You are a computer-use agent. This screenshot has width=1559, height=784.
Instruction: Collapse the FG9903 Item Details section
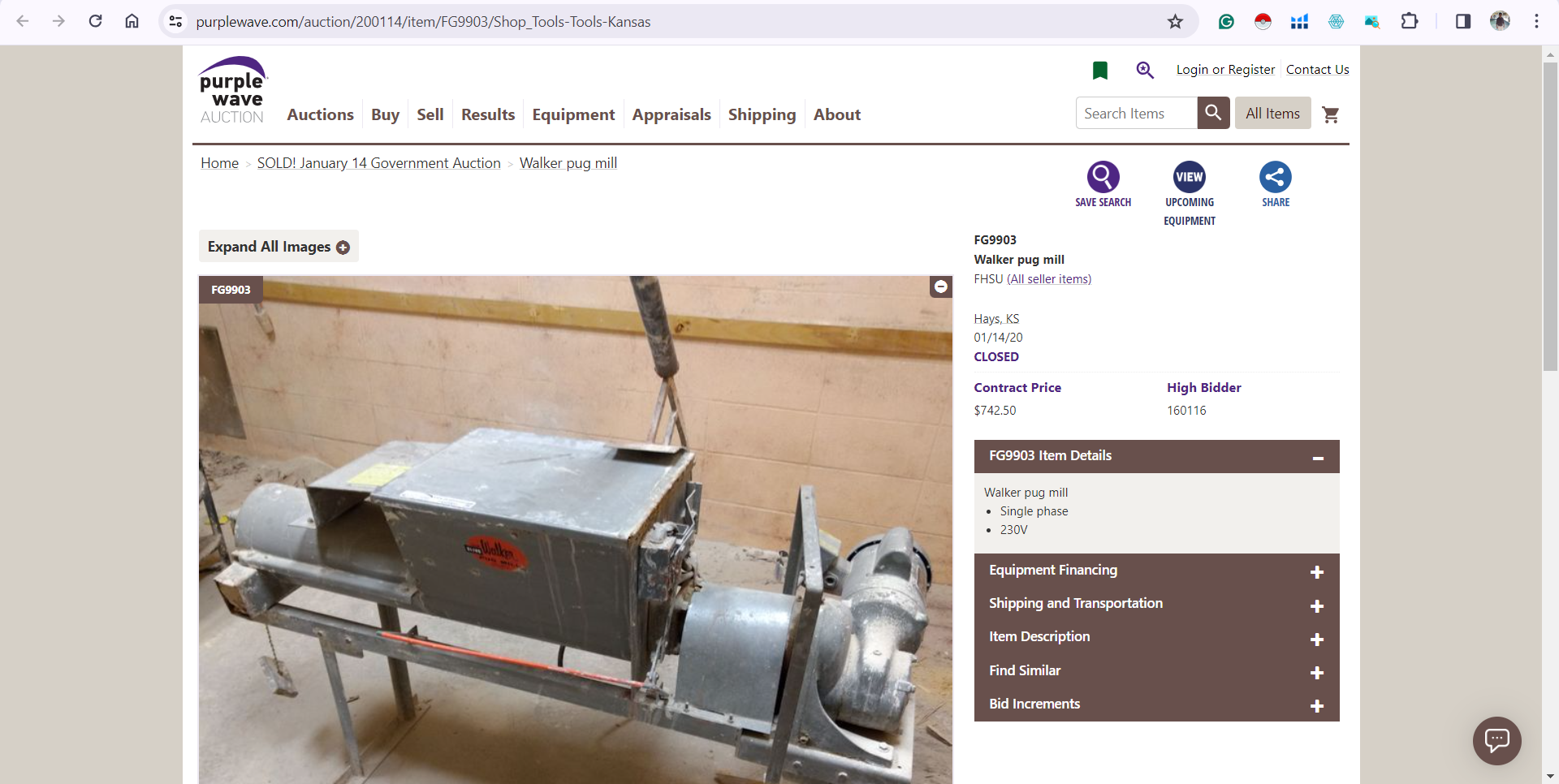pyautogui.click(x=1156, y=456)
